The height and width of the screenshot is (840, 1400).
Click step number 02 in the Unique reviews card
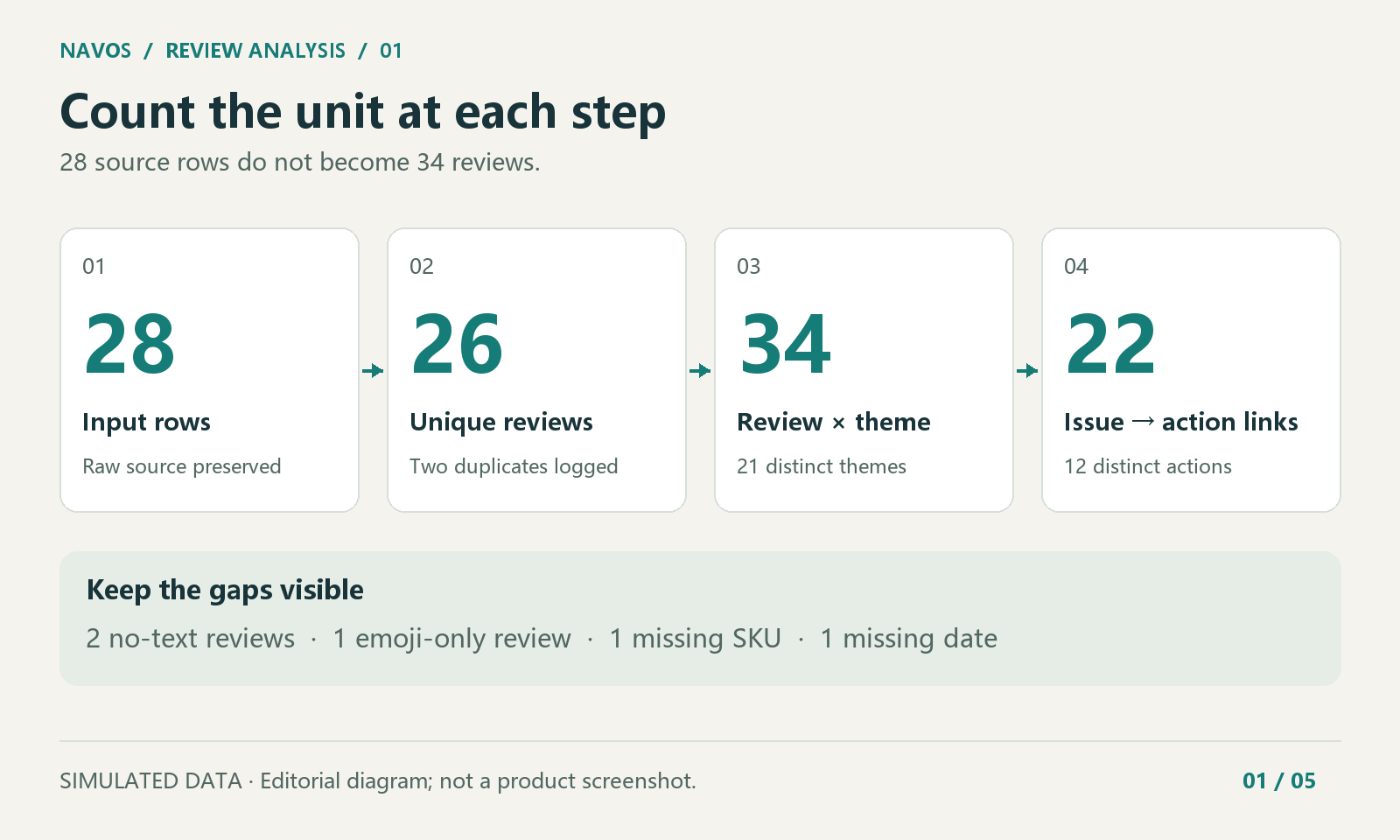click(x=422, y=267)
